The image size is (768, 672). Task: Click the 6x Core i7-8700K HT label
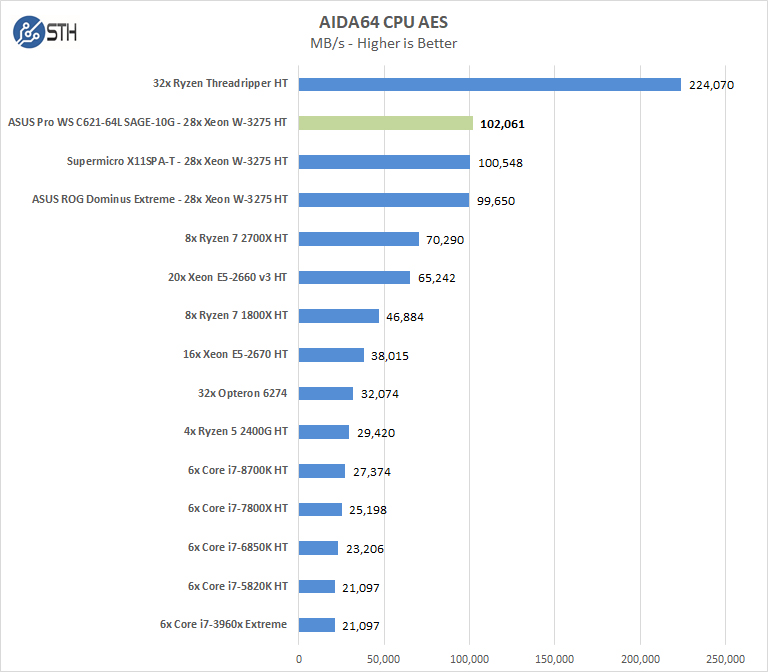(x=238, y=470)
